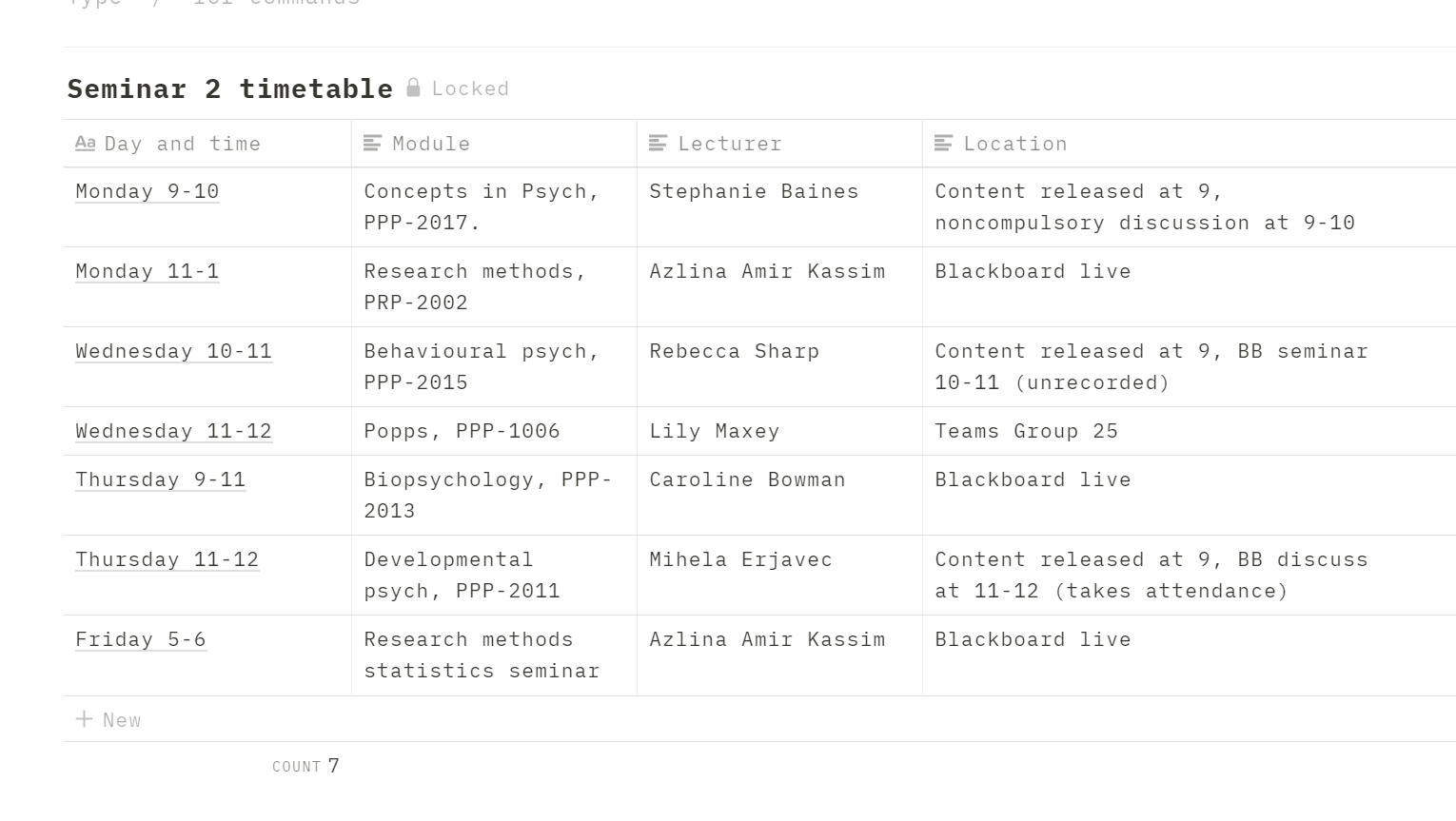Open the Monday 11-1 entry

coord(148,271)
